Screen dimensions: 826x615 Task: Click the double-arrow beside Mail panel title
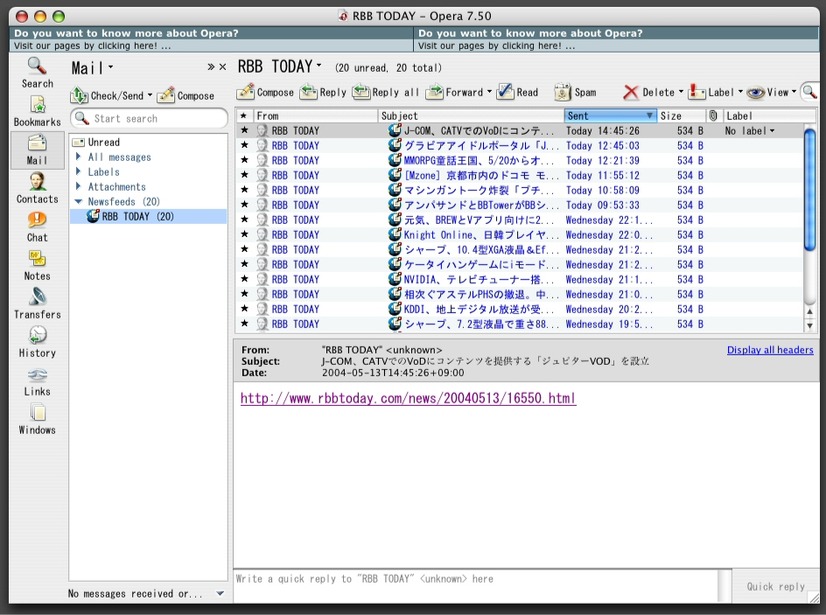point(211,67)
